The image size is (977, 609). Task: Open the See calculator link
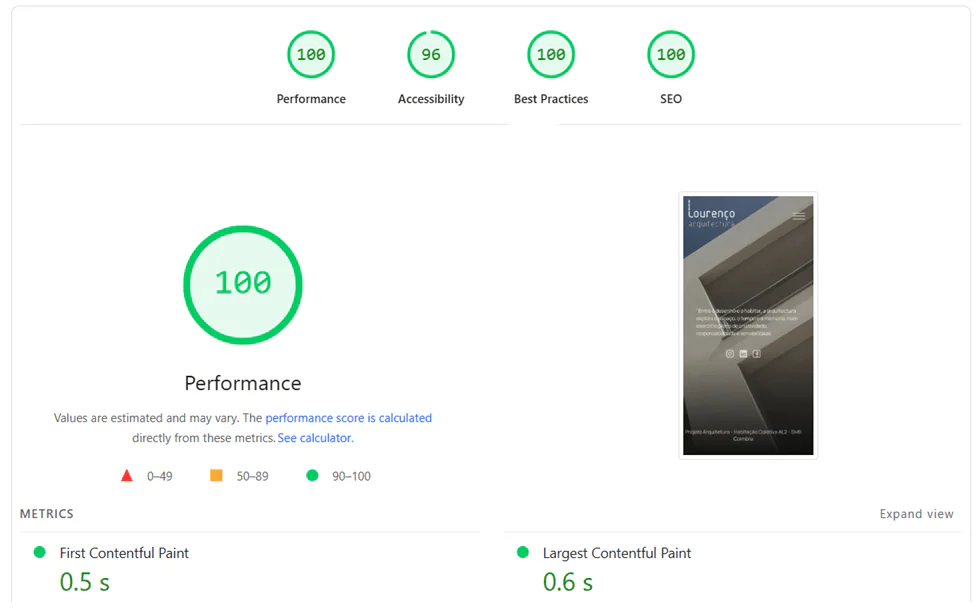[x=314, y=437]
